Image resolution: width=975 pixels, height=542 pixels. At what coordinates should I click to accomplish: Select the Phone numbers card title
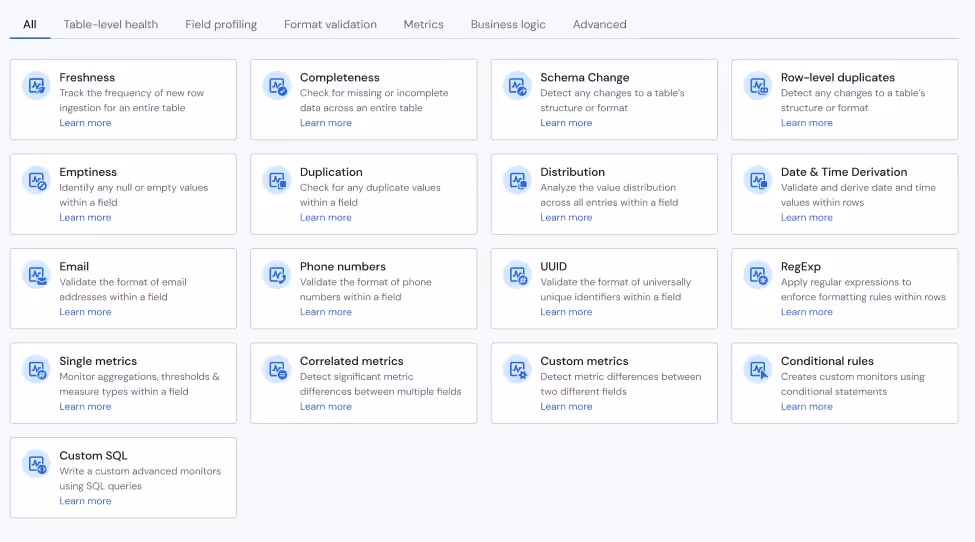pyautogui.click(x=343, y=266)
